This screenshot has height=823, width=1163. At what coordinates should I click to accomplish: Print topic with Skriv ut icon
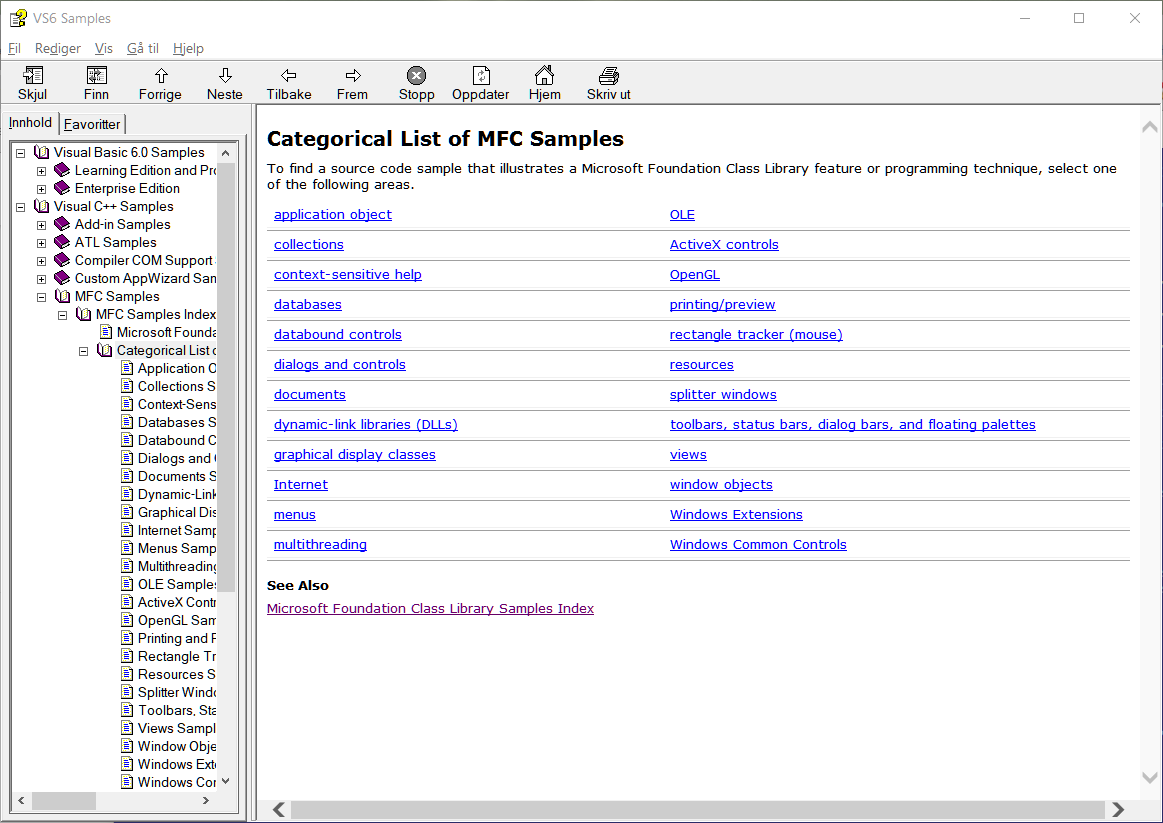pyautogui.click(x=608, y=76)
